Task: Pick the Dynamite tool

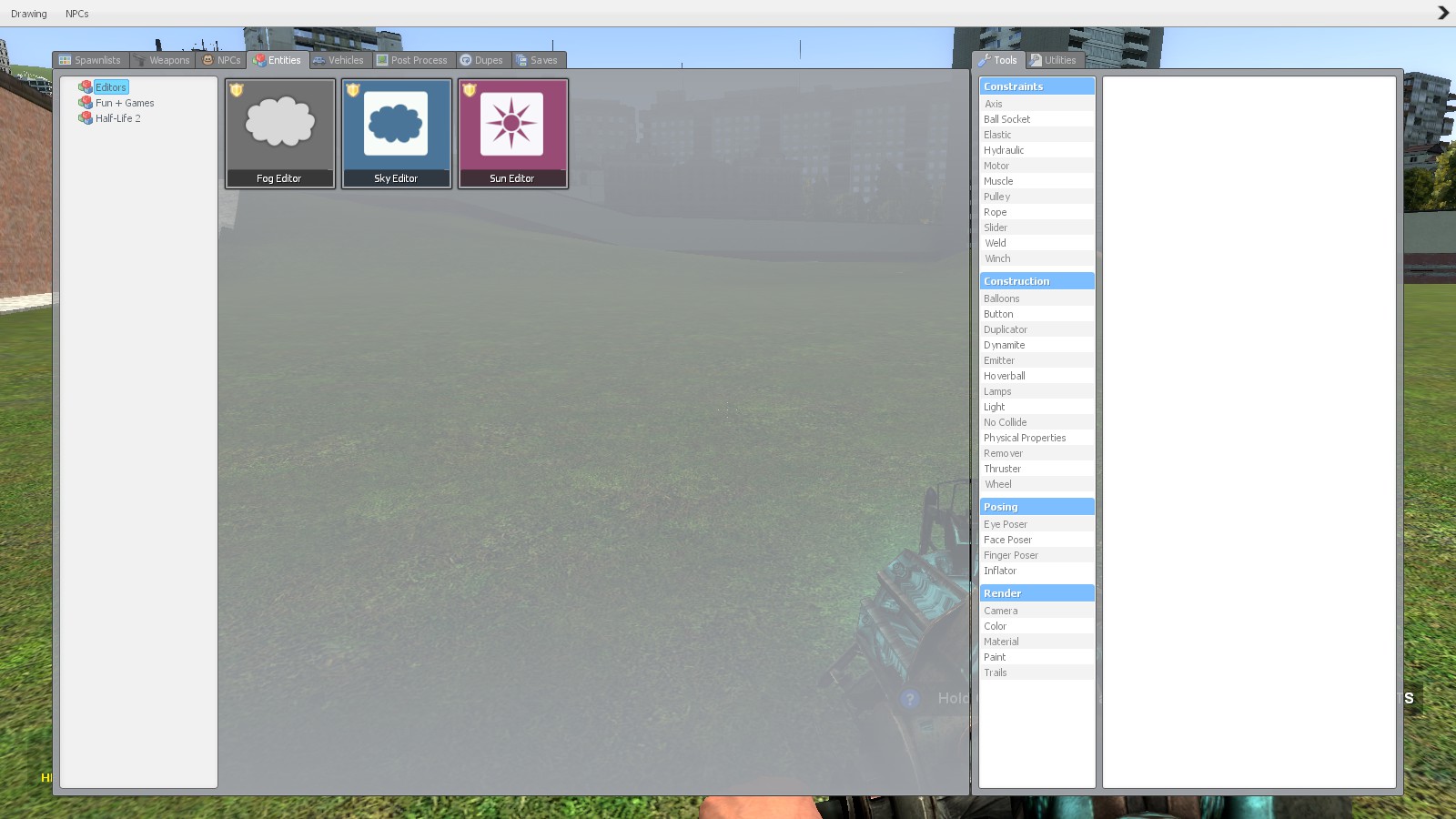Action: [1036, 345]
